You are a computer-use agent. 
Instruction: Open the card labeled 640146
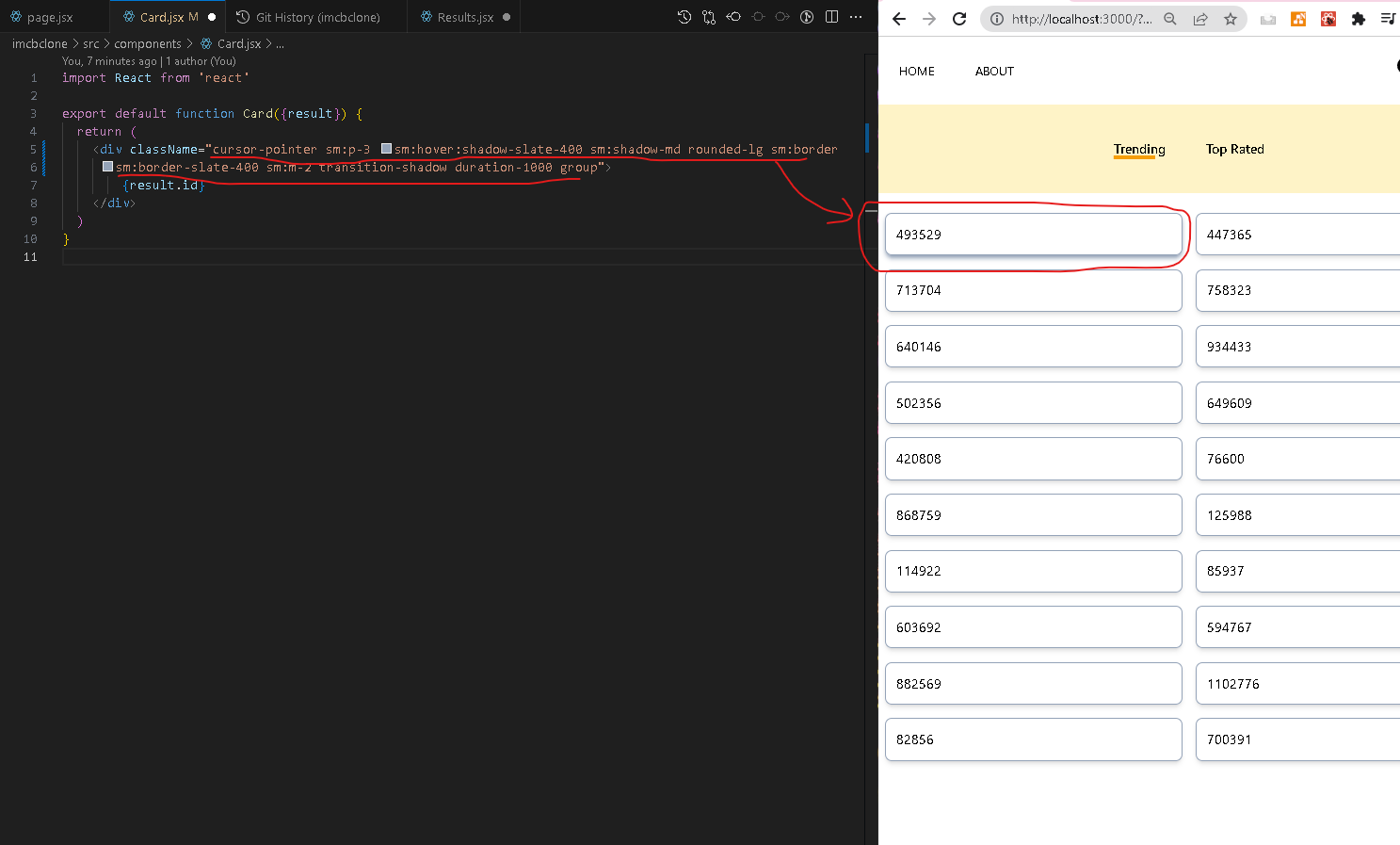[x=1033, y=346]
